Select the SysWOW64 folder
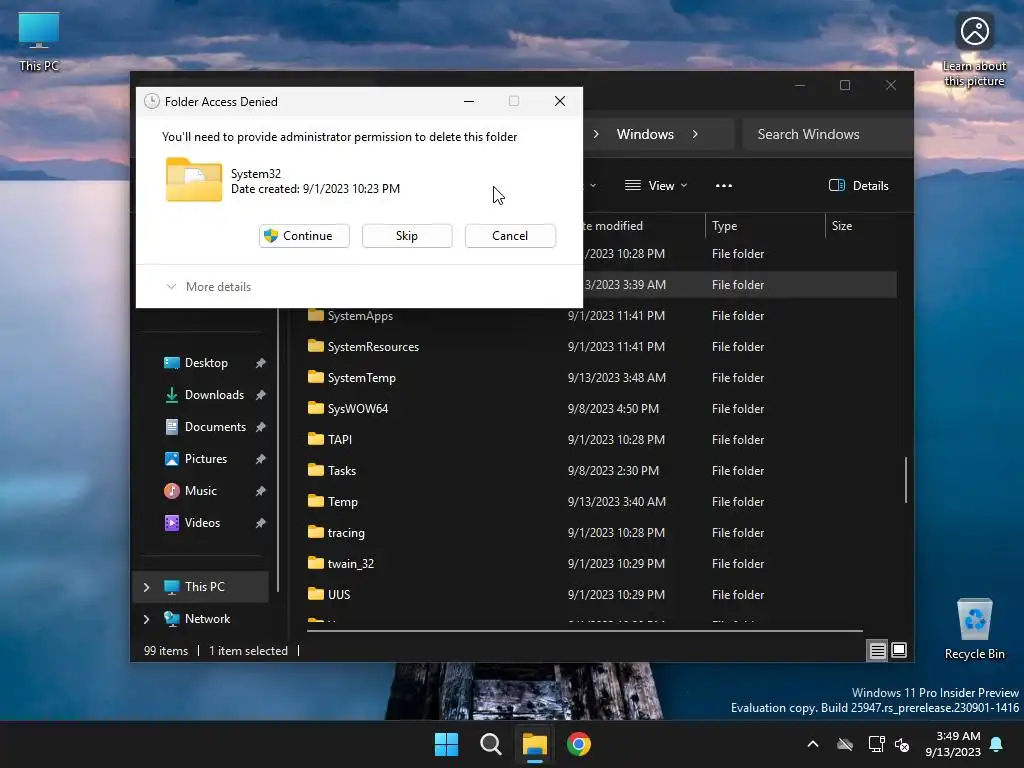The height and width of the screenshot is (768, 1024). (358, 409)
